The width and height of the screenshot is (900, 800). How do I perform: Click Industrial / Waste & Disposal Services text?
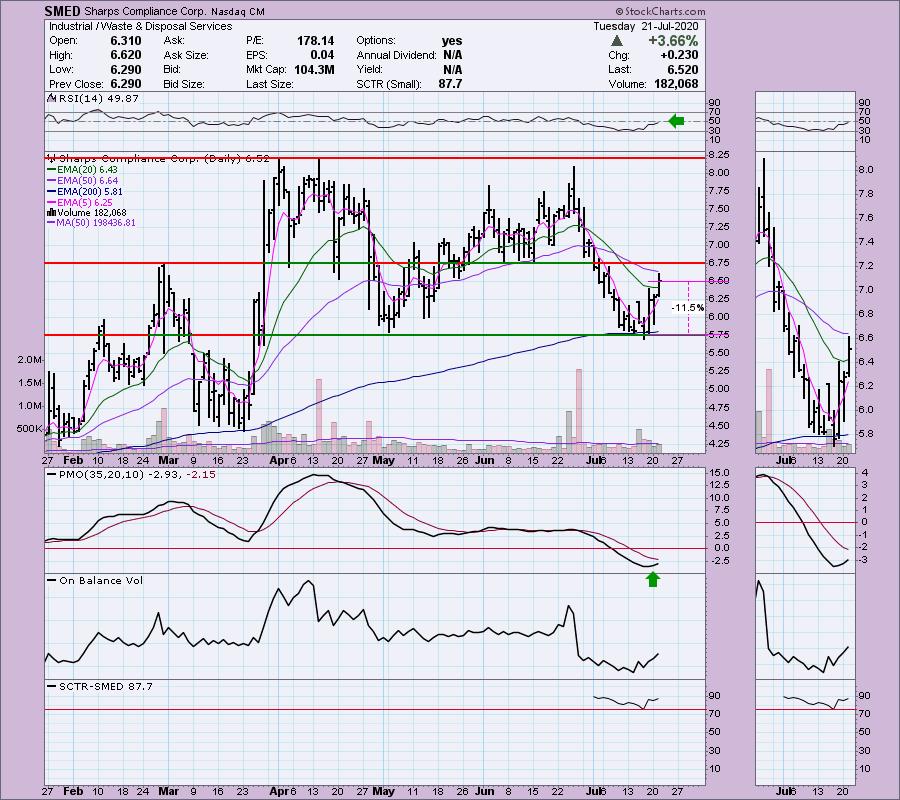tap(141, 26)
